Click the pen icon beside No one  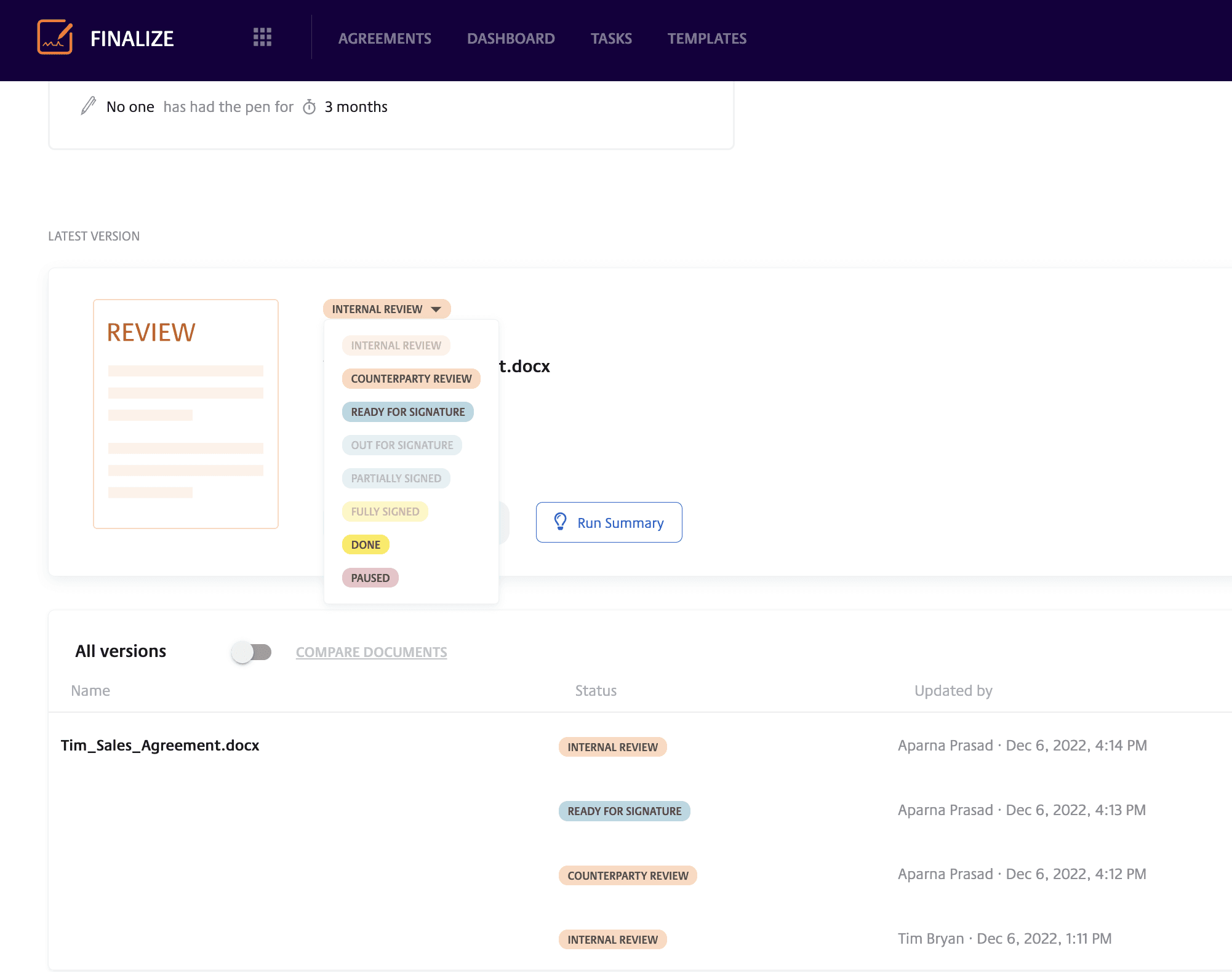coord(89,106)
